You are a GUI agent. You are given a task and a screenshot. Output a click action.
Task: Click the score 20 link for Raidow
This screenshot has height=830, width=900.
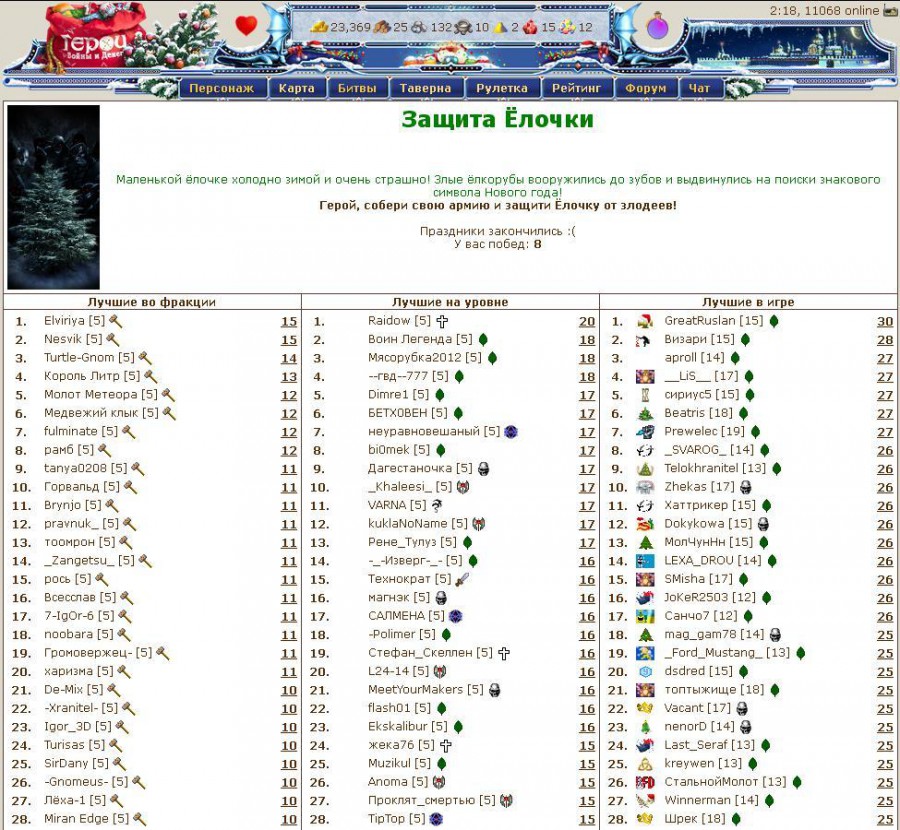(x=587, y=322)
